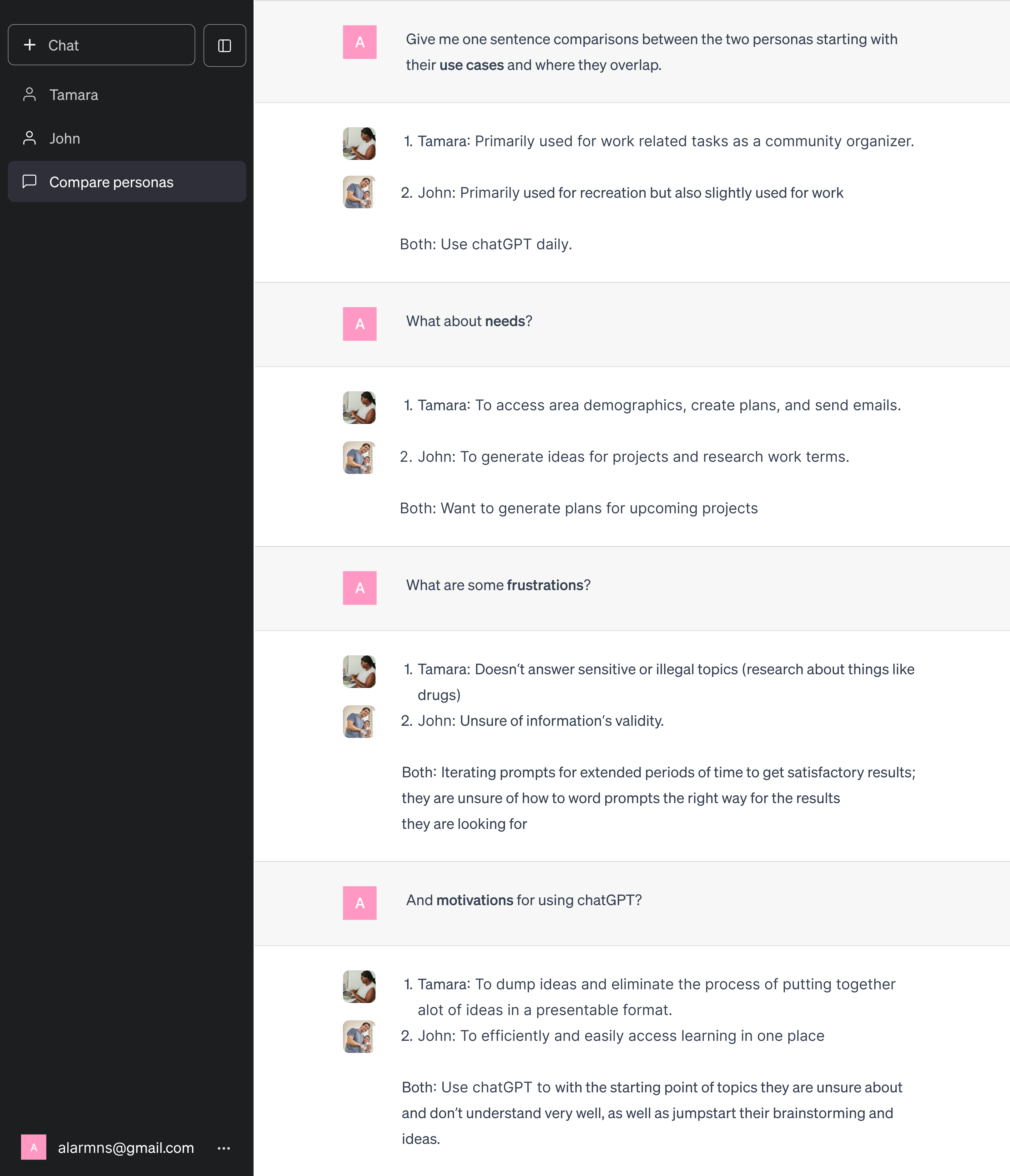This screenshot has height=1176, width=1010.
Task: Start a new Chat
Action: click(x=101, y=45)
